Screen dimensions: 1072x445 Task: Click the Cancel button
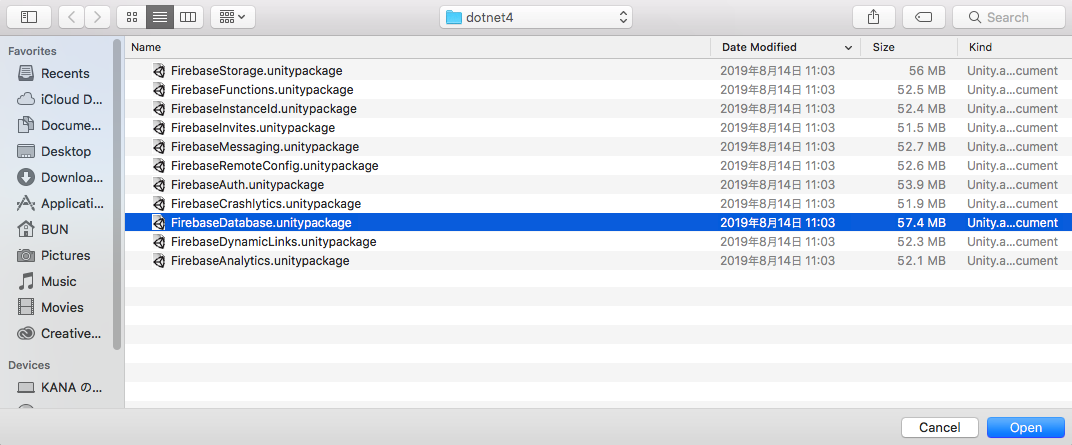click(939, 427)
